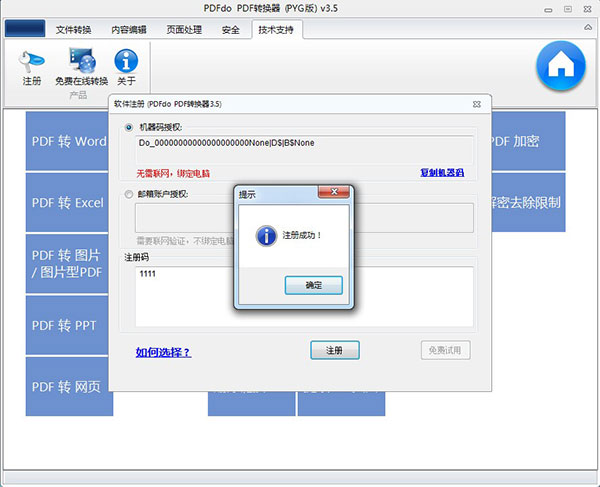Open PDF 转 网页 tile
The height and width of the screenshot is (487, 600).
(x=69, y=386)
